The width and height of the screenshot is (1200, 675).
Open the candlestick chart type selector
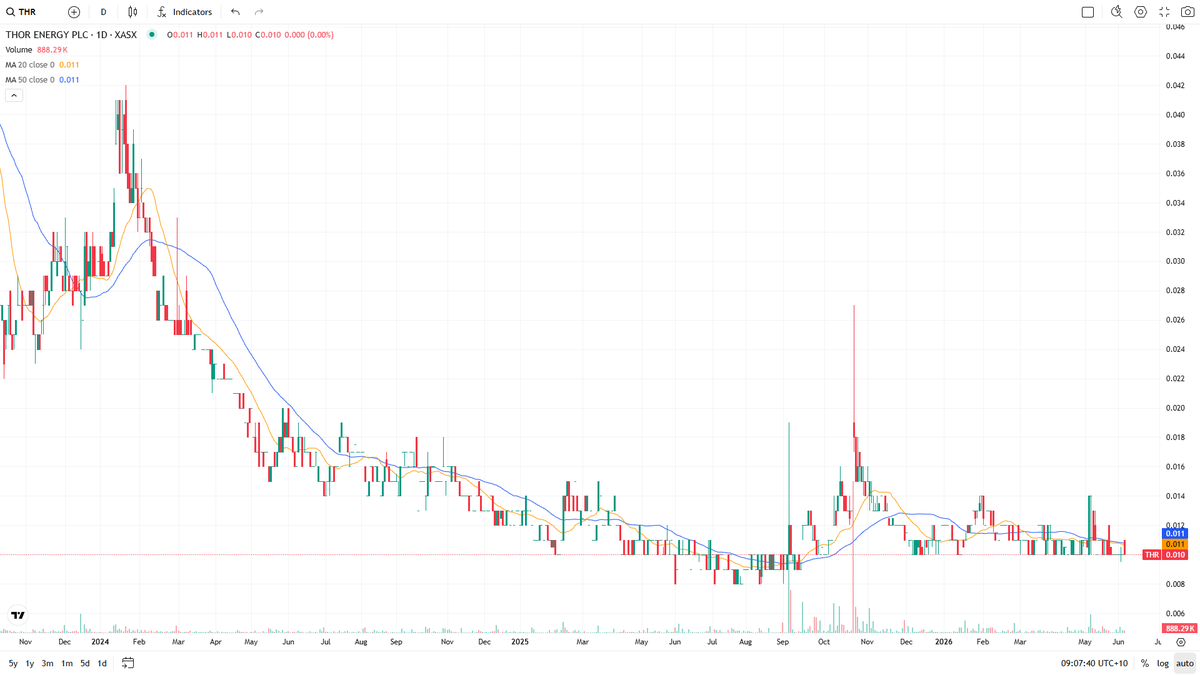click(x=133, y=12)
